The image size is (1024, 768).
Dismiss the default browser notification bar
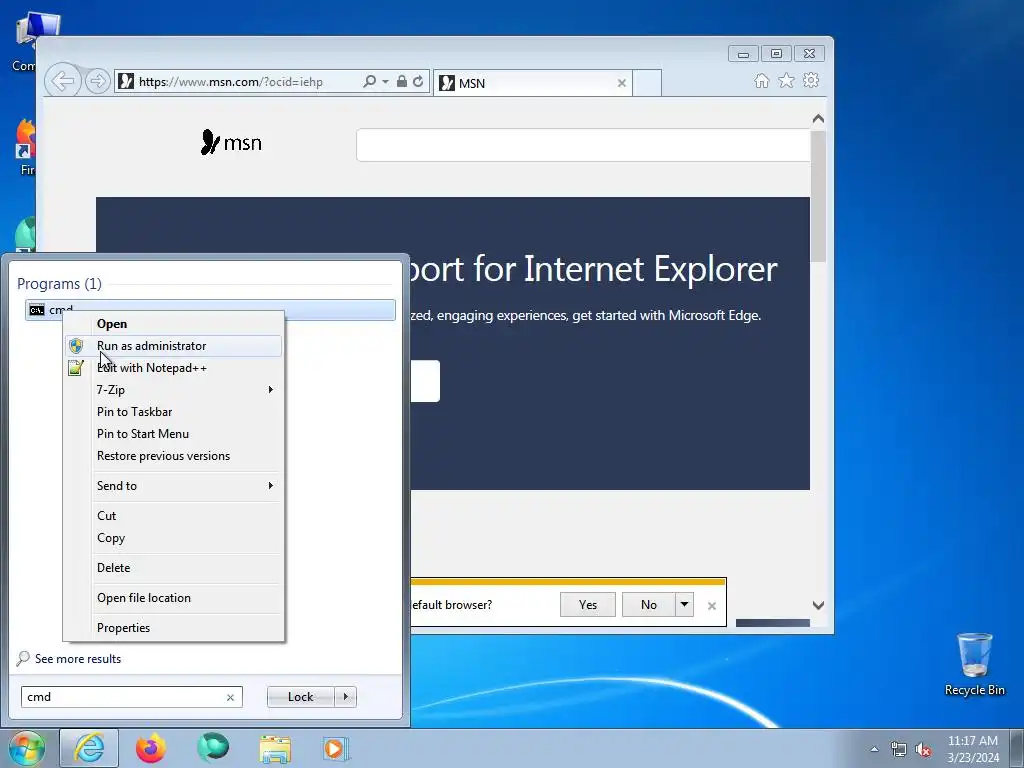pyautogui.click(x=712, y=606)
